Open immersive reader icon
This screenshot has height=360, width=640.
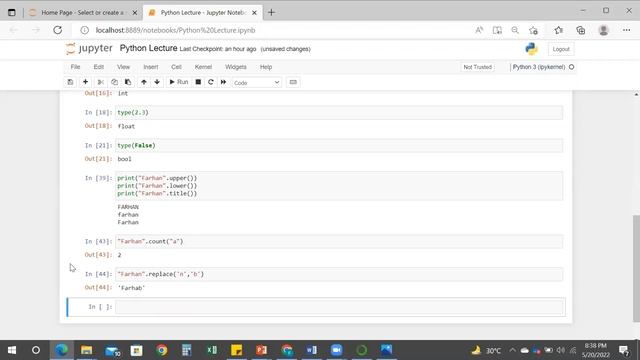[497, 30]
